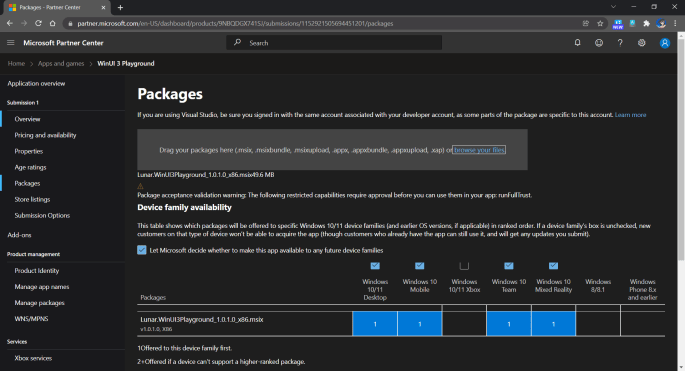685x371 pixels.
Task: Open the help question mark
Action: [620, 43]
